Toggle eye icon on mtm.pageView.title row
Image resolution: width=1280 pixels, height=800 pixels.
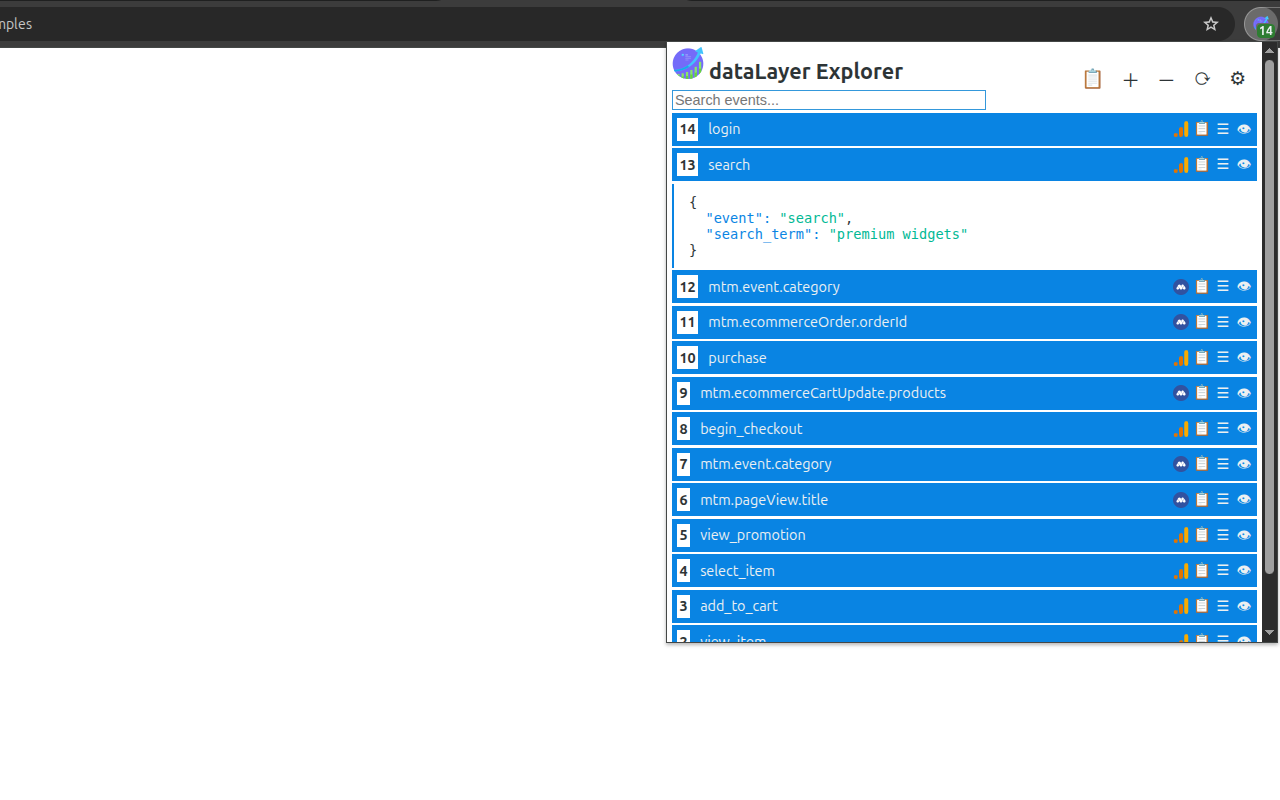[1244, 500]
